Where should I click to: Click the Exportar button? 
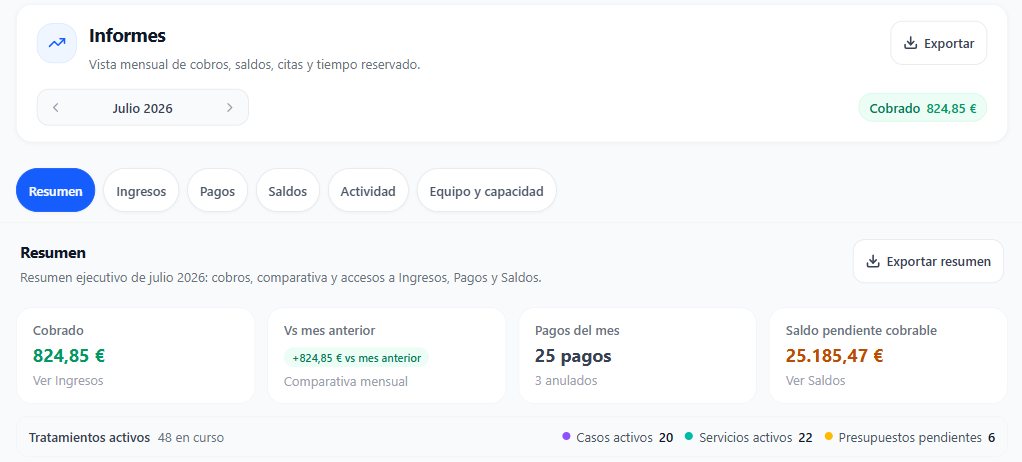click(x=939, y=43)
